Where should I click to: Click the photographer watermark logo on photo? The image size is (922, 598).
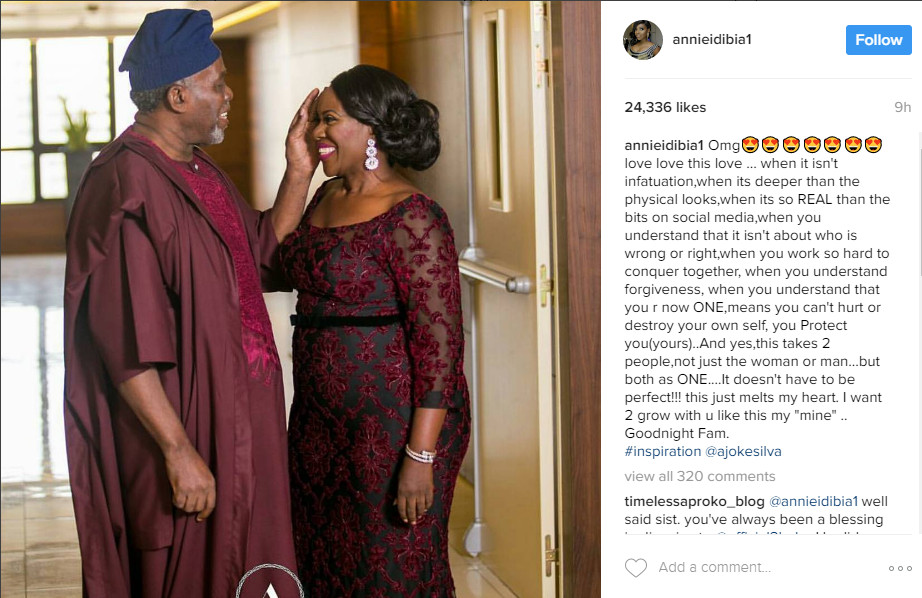(x=270, y=582)
